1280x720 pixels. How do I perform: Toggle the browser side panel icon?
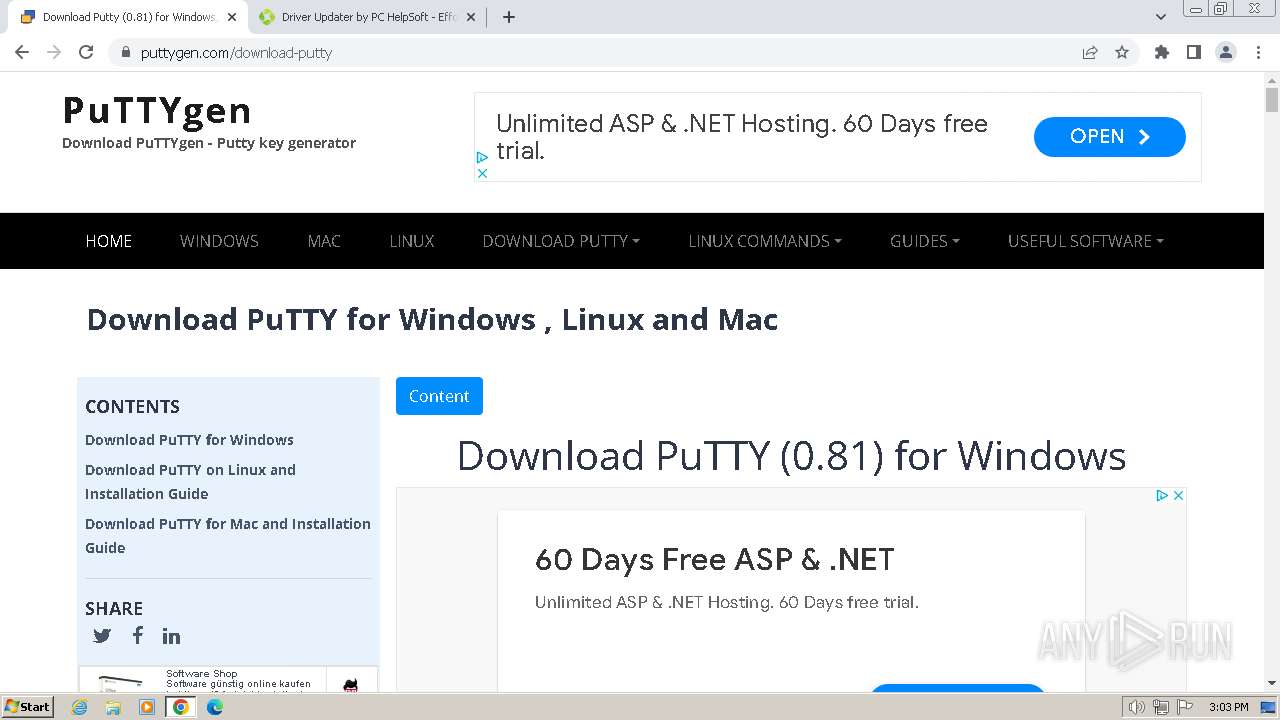[x=1193, y=52]
